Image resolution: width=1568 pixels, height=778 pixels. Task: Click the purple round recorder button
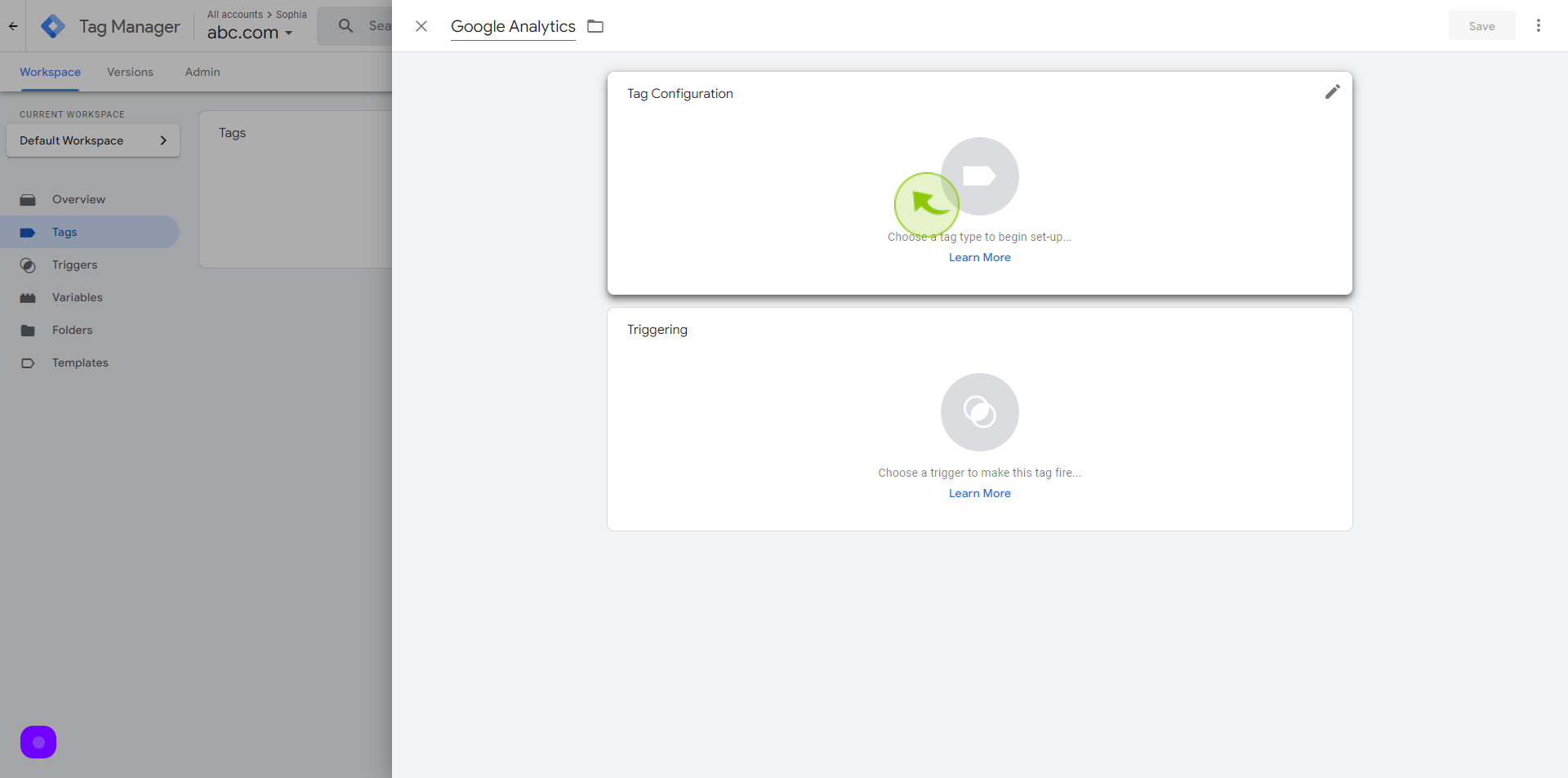[38, 742]
